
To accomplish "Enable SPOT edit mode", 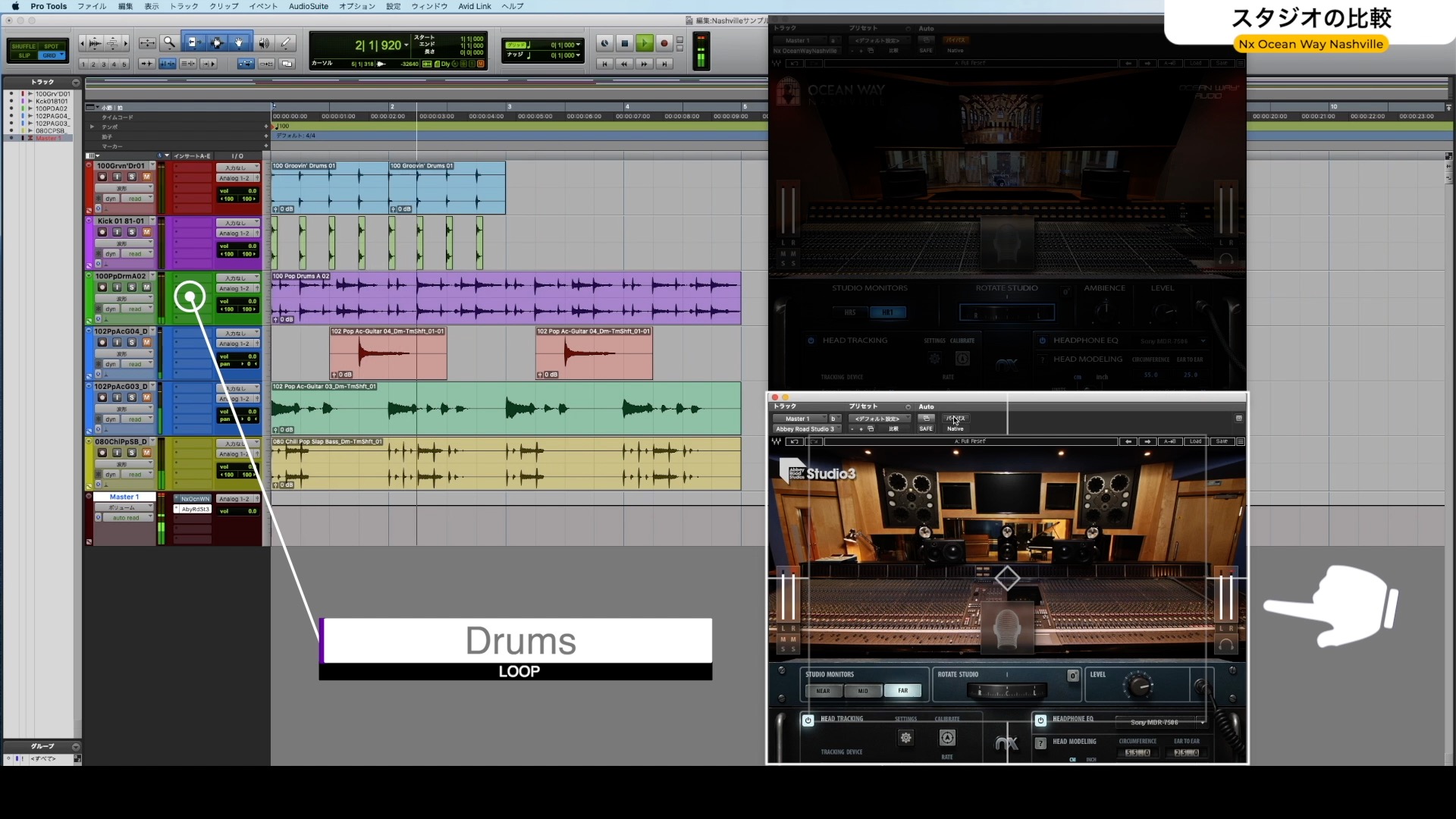I will (51, 46).
